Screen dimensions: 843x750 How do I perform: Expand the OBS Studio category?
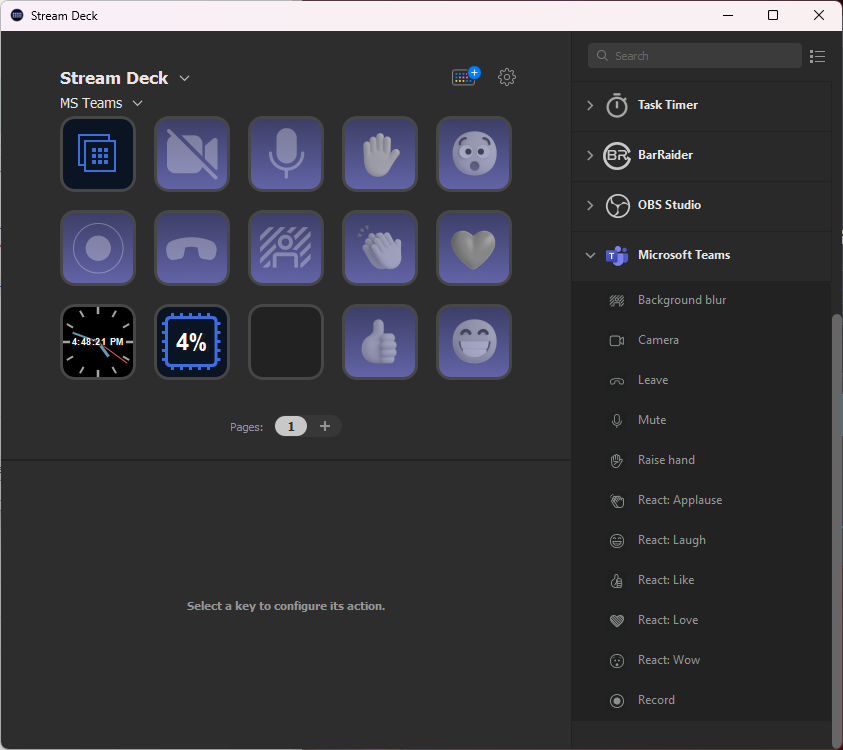tap(590, 205)
